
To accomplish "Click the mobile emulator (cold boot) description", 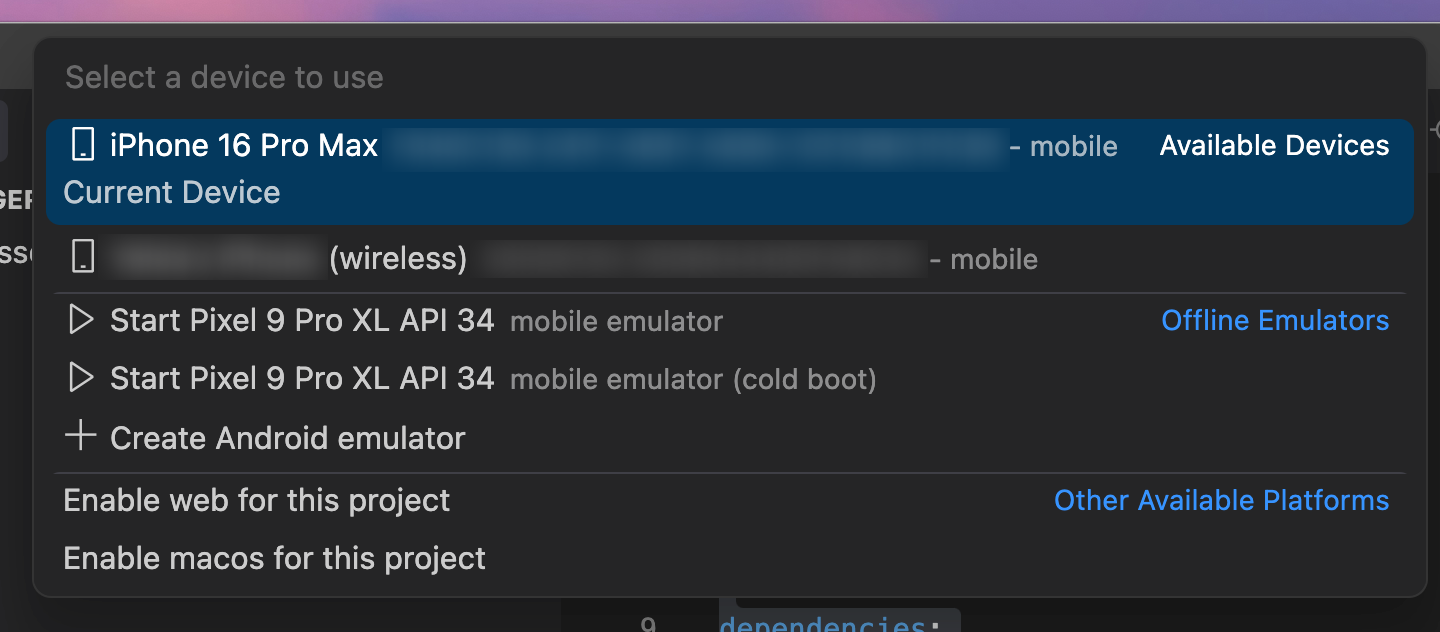I will click(693, 380).
